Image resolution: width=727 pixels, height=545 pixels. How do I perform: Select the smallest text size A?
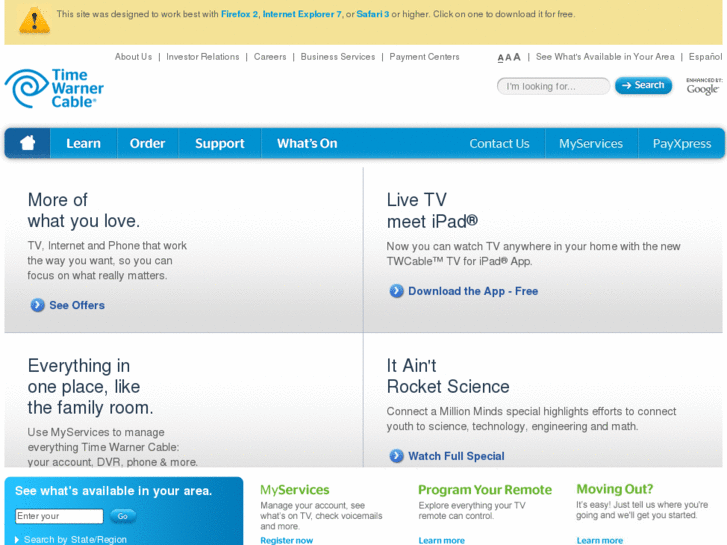500,58
